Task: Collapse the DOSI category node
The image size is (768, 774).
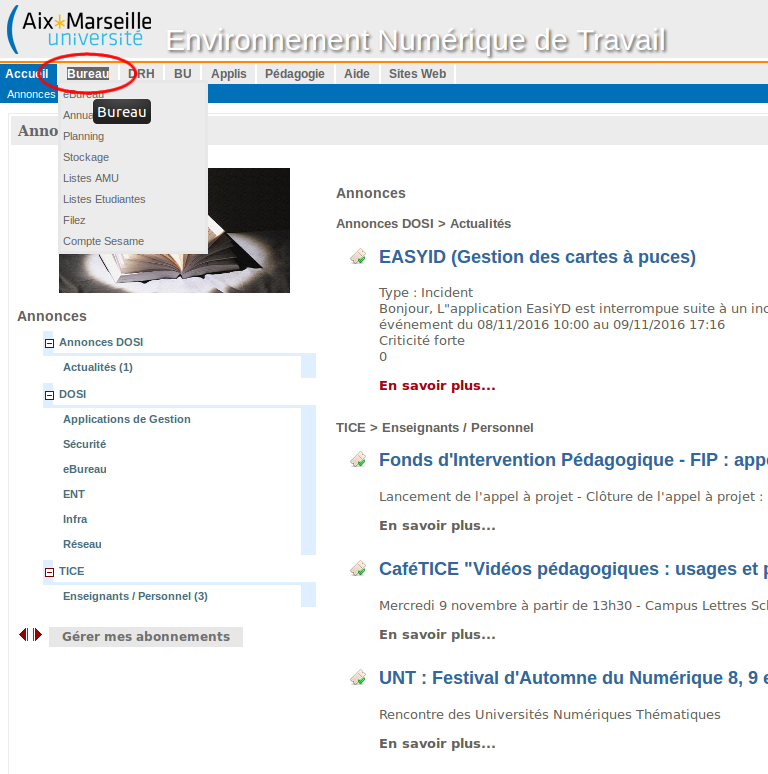Action: [x=49, y=395]
